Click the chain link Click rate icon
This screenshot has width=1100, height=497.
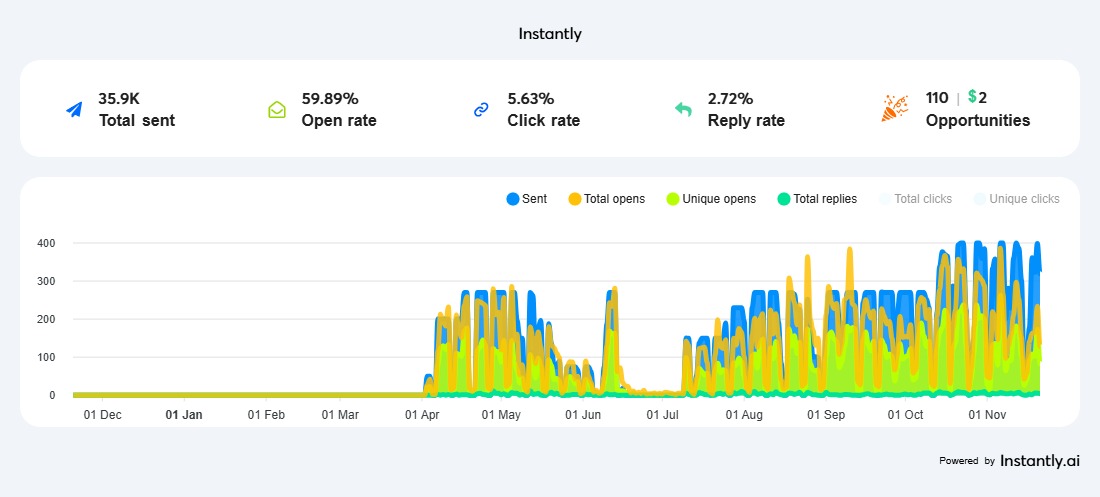click(481, 110)
